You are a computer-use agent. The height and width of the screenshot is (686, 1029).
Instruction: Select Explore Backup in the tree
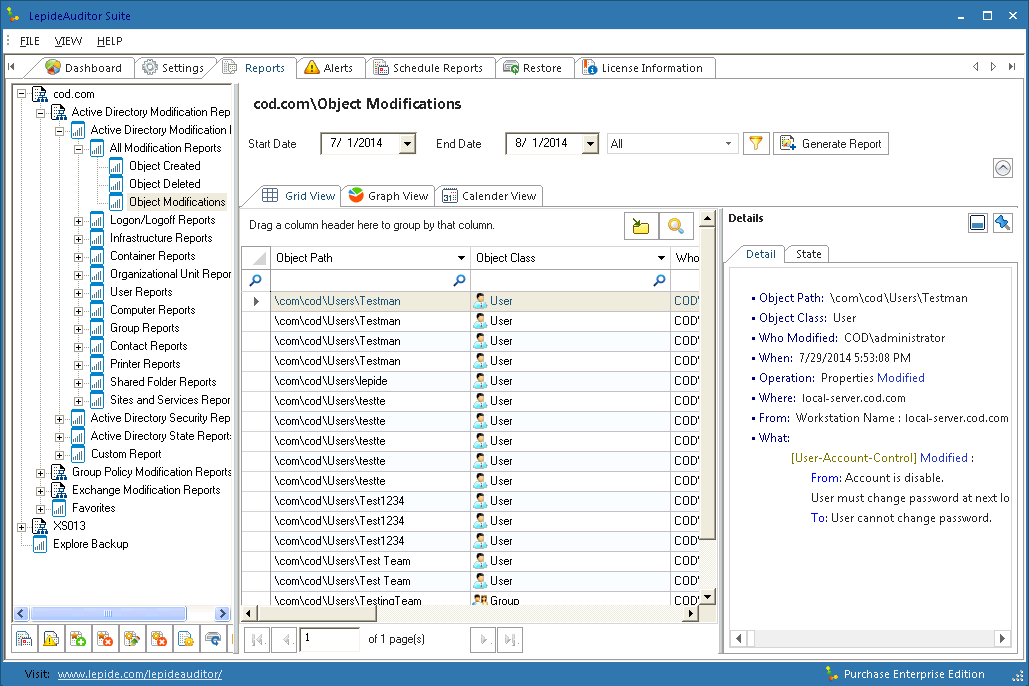click(91, 544)
